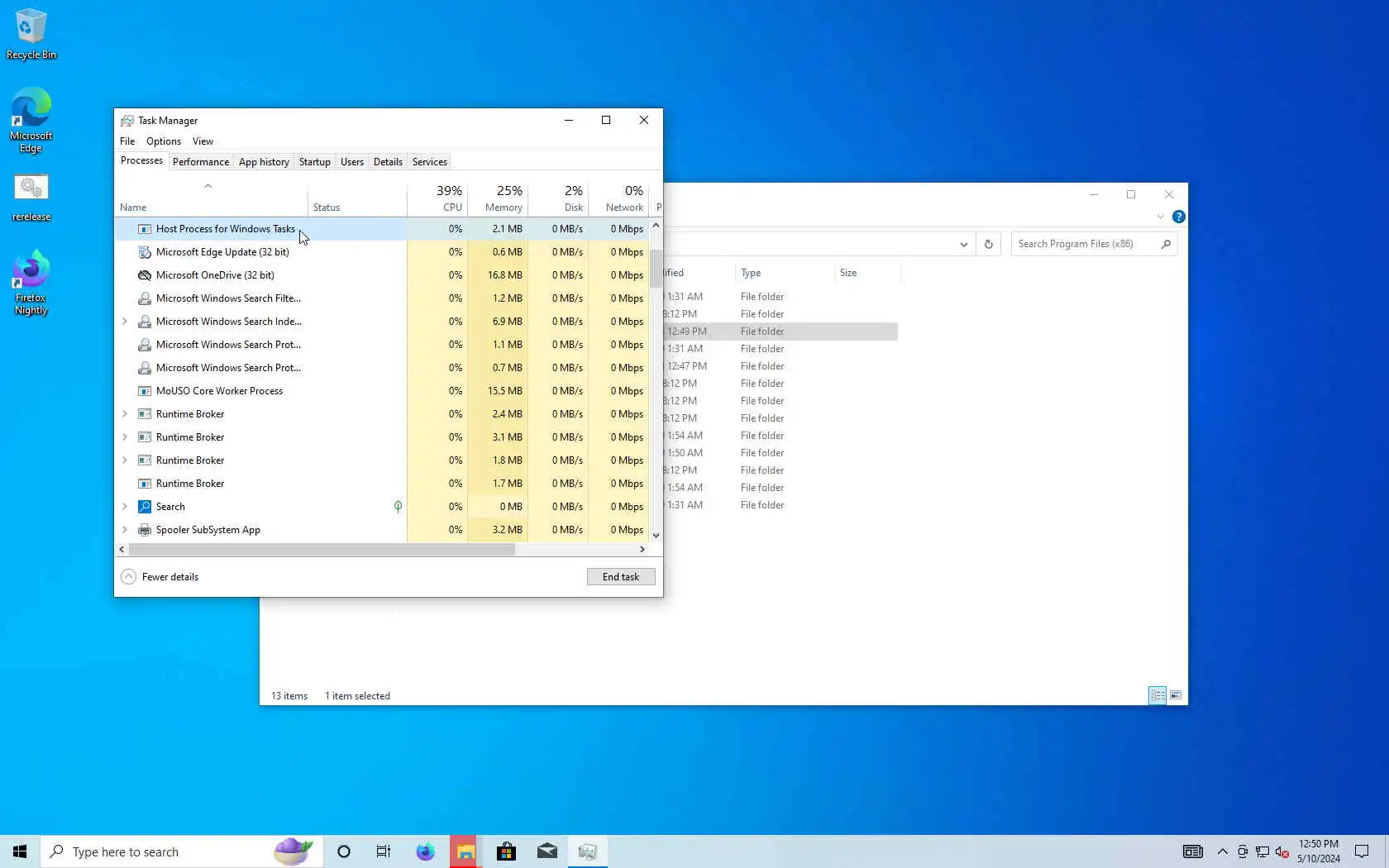The width and height of the screenshot is (1389, 868).
Task: Click the process list scroll down arrow
Action: pyautogui.click(x=656, y=536)
